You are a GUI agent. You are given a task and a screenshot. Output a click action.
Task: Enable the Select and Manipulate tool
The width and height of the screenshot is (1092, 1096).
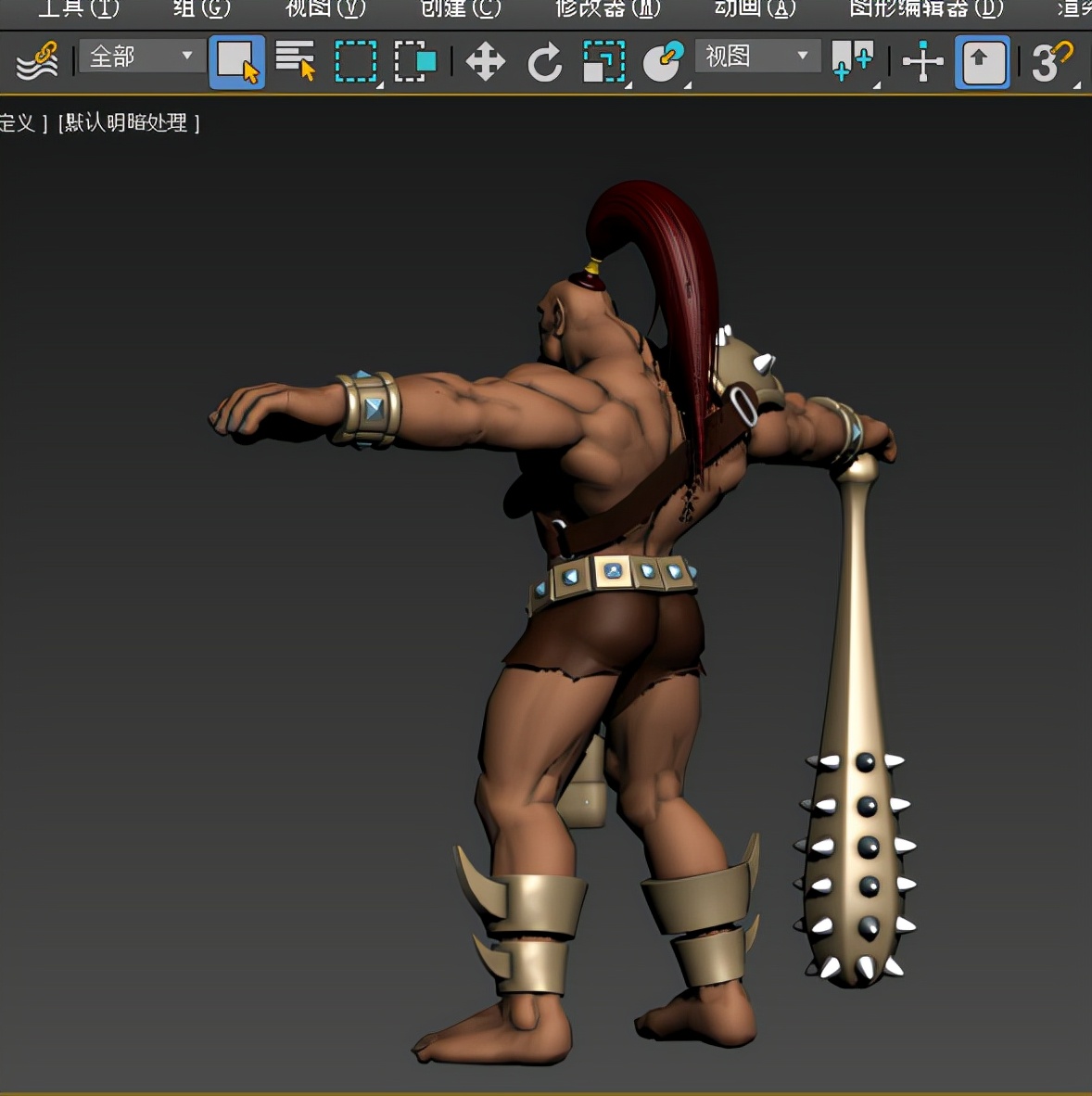922,62
